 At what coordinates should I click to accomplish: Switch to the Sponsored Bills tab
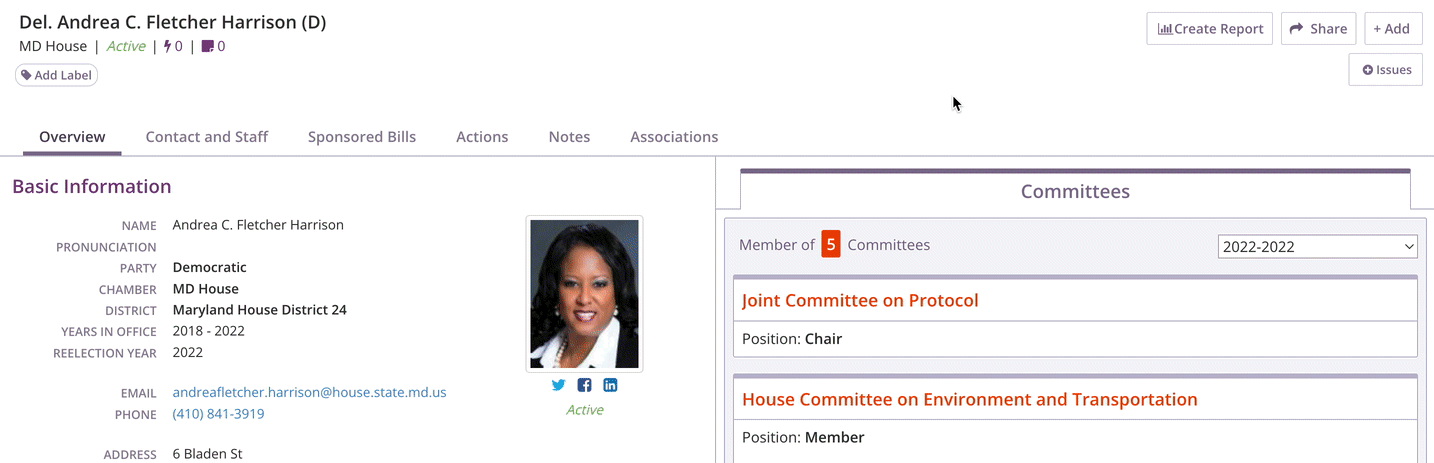tap(362, 137)
